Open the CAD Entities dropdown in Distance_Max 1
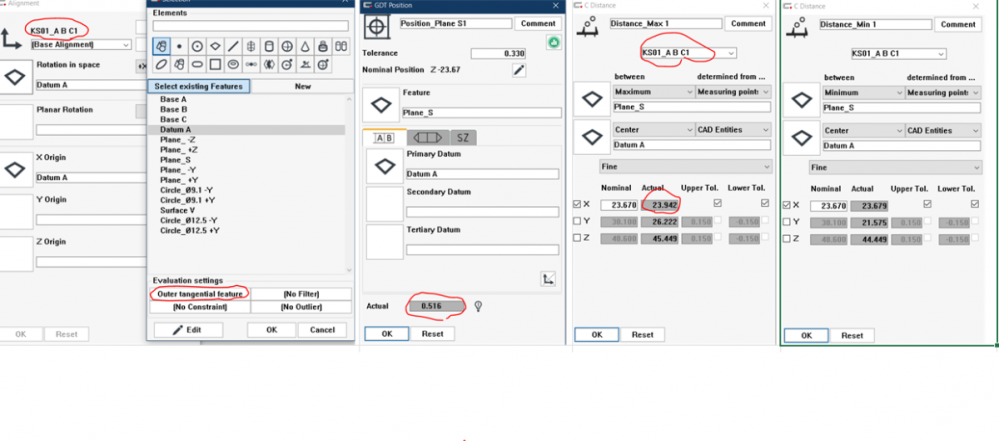Viewport: 999px width, 441px height. pyautogui.click(x=733, y=129)
